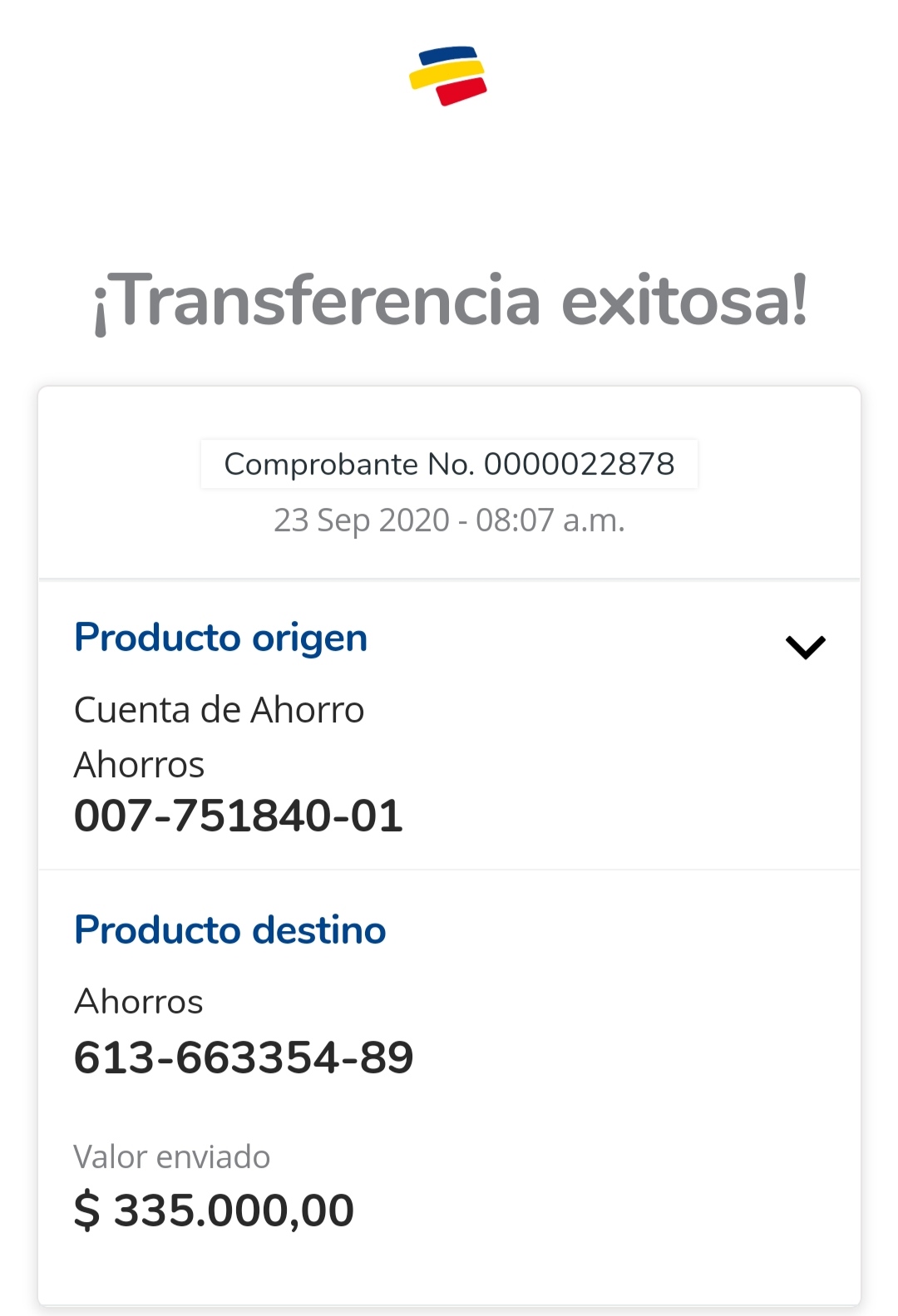Click the red stripe of the logo
This screenshot has width=898, height=1316.
click(462, 91)
